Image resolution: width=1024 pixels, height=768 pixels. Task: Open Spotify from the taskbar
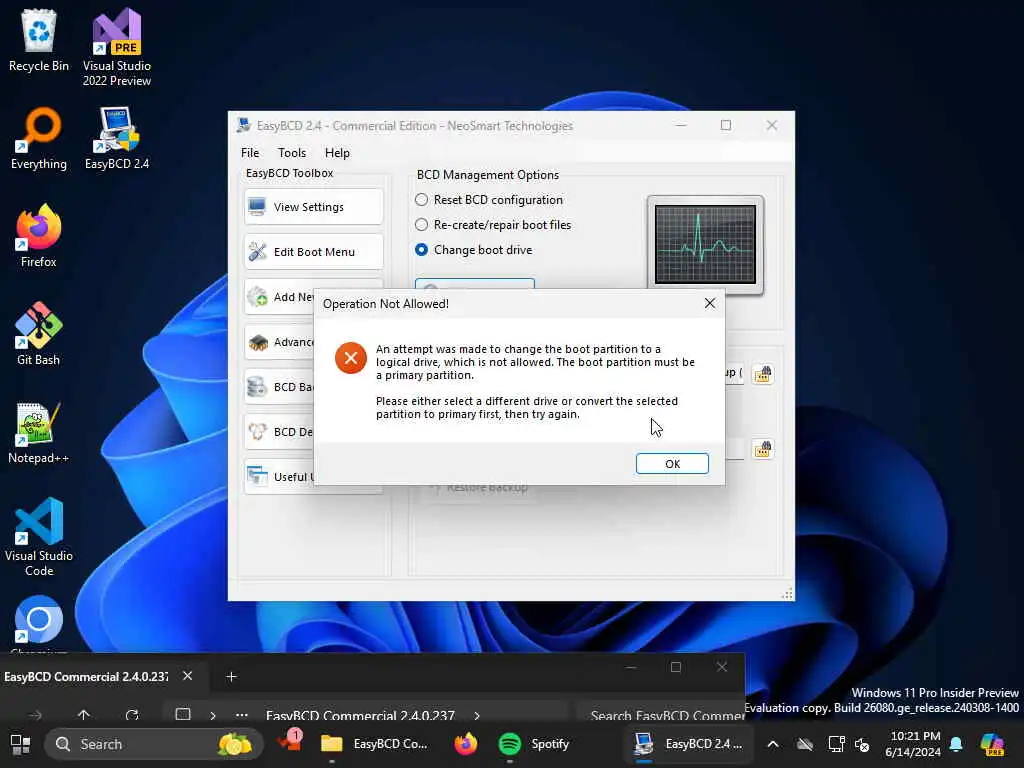pyautogui.click(x=534, y=744)
